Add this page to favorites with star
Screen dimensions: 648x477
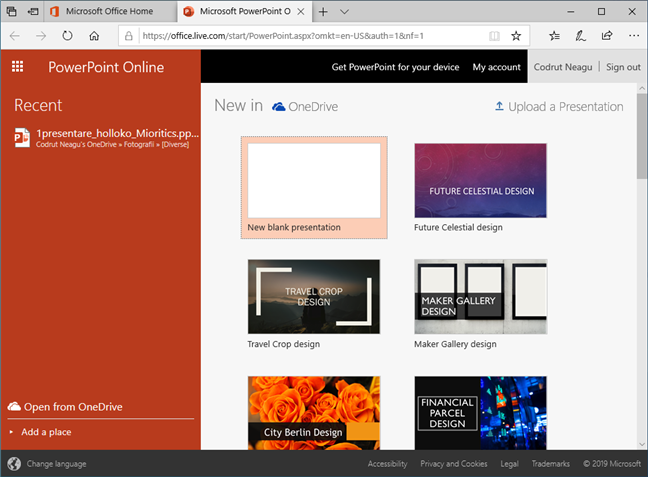tap(516, 35)
